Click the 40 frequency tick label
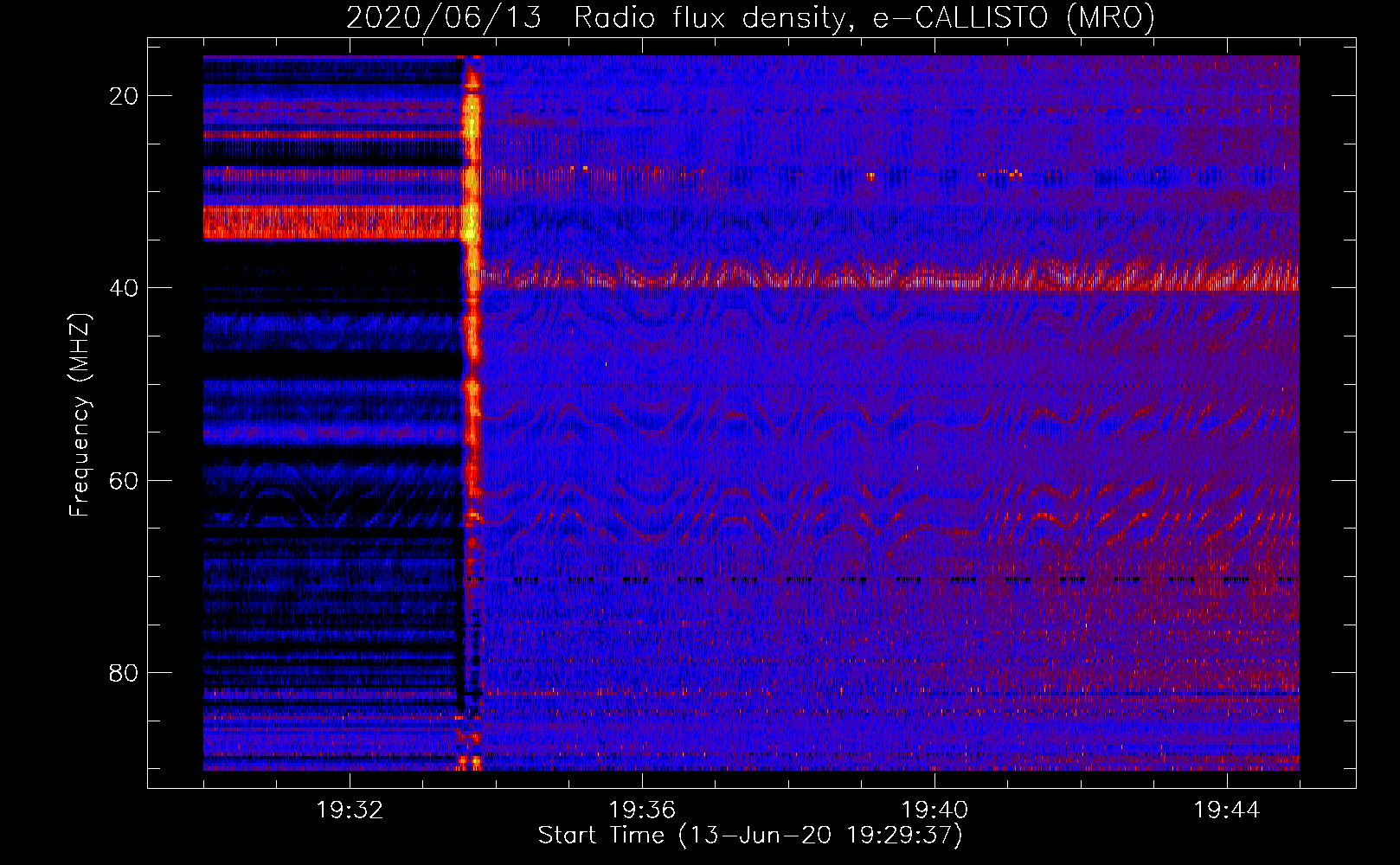1400x865 pixels. 124,288
